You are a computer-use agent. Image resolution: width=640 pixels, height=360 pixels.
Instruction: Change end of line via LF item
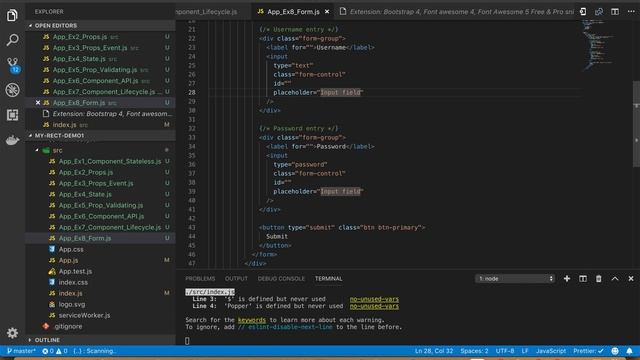pyautogui.click(x=525, y=351)
